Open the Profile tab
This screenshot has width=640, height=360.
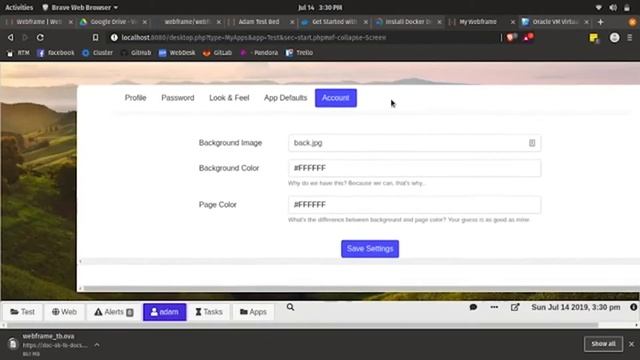(136, 98)
